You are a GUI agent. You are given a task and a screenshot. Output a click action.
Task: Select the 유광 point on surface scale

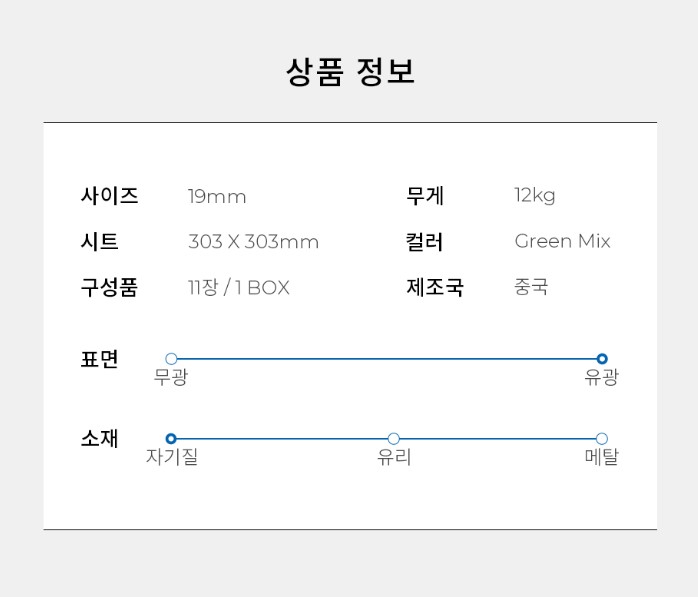click(602, 359)
